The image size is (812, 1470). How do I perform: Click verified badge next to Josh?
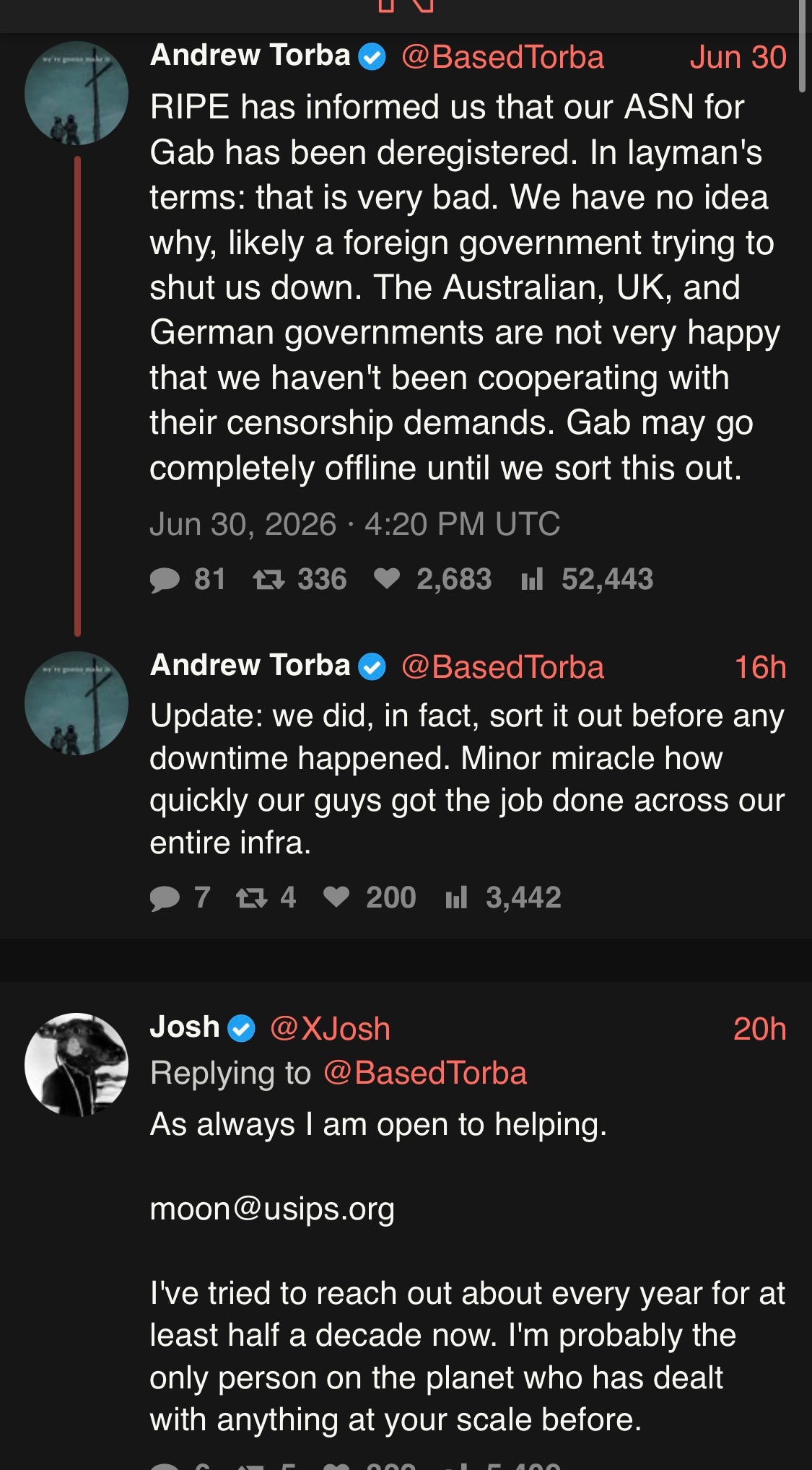(x=242, y=1028)
